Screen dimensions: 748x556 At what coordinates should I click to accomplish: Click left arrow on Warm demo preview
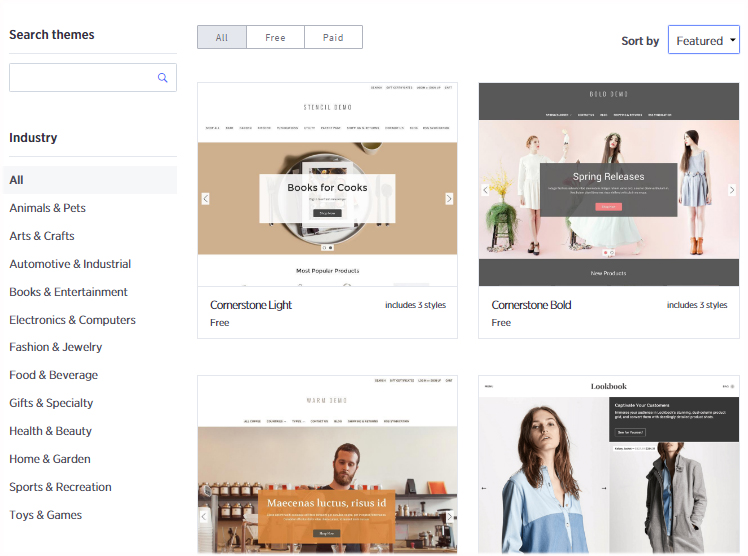pyautogui.click(x=204, y=516)
